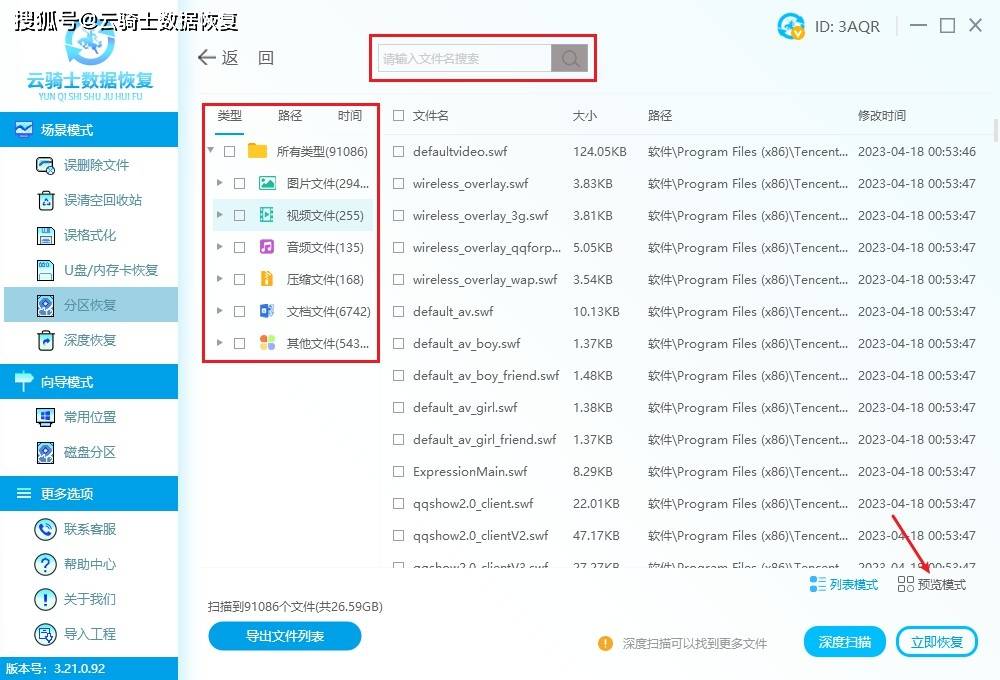Click the file name search input field
The height and width of the screenshot is (680, 1000).
(x=465, y=58)
